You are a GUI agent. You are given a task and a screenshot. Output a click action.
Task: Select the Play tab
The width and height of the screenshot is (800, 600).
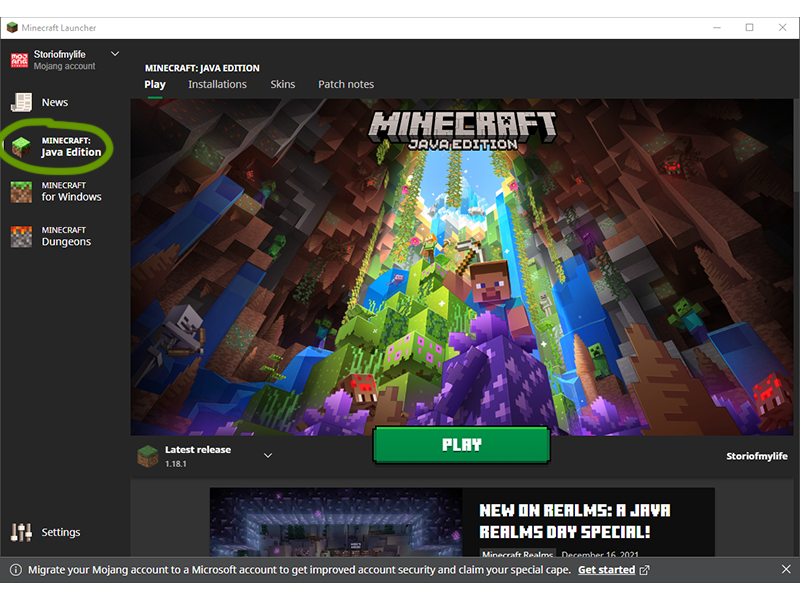coord(154,84)
